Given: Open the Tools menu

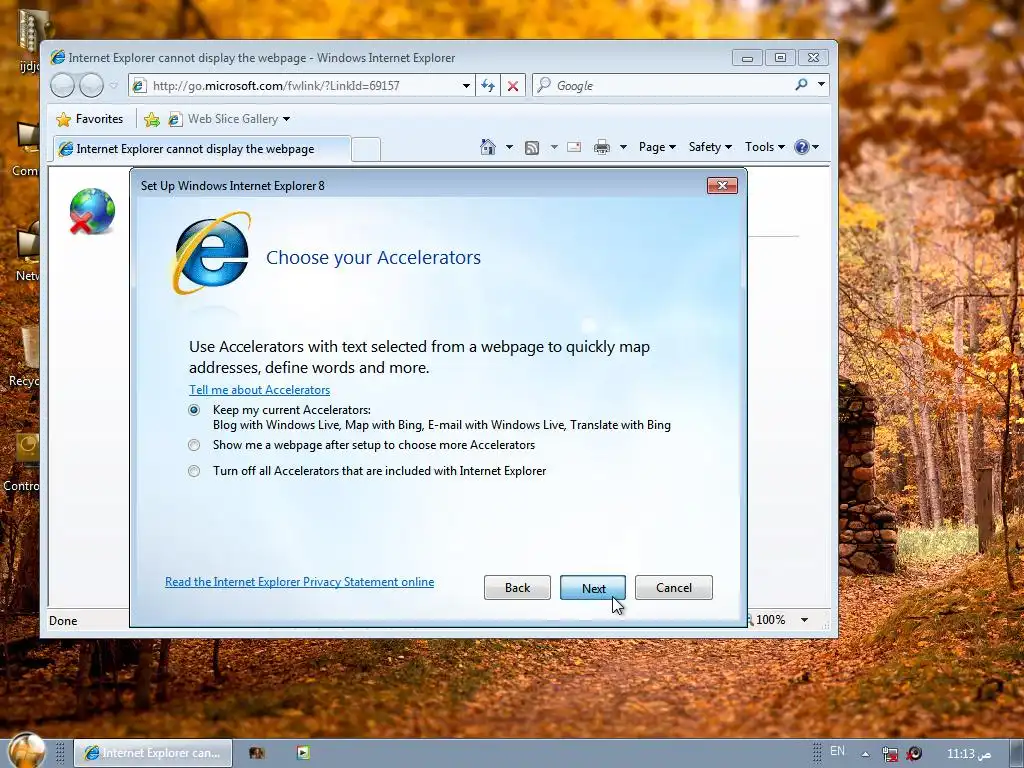Looking at the screenshot, I should click(765, 147).
